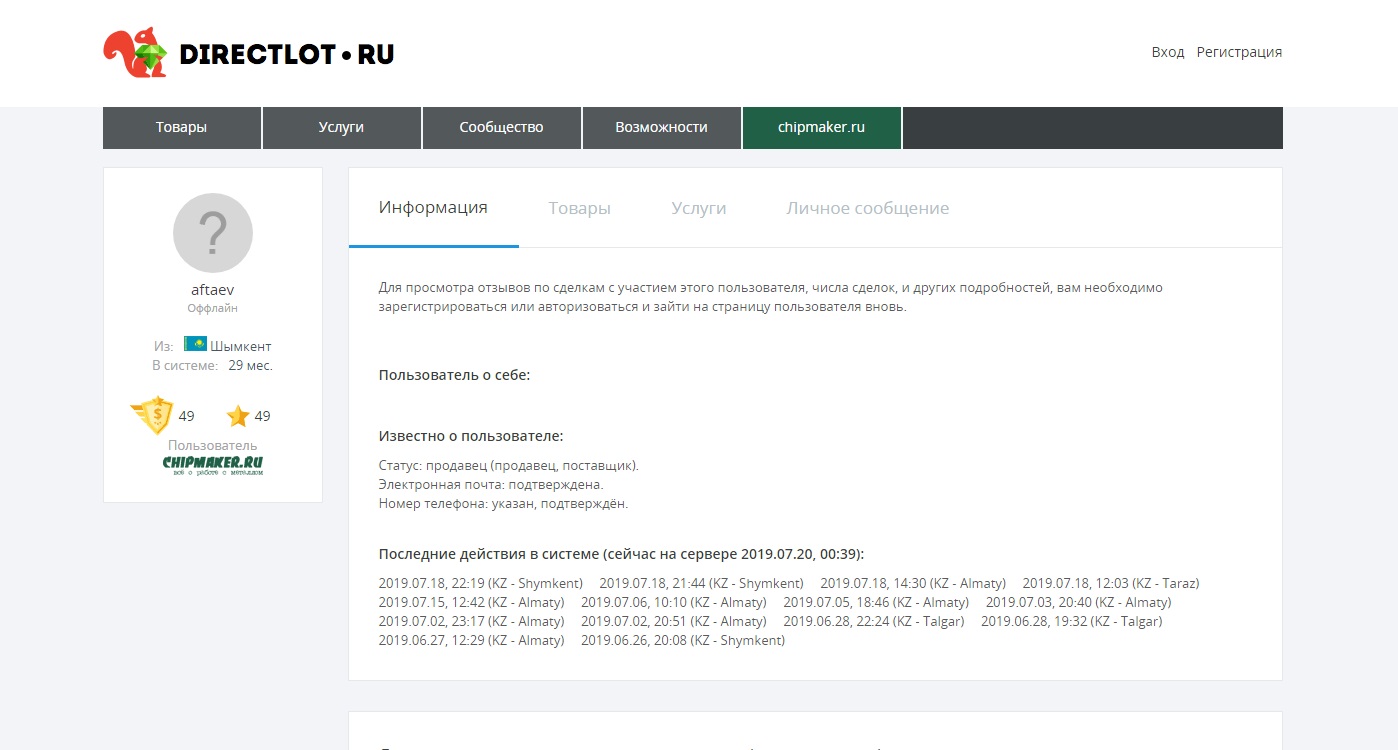This screenshot has width=1398, height=750.
Task: Click the username aftaev
Action: point(213,290)
